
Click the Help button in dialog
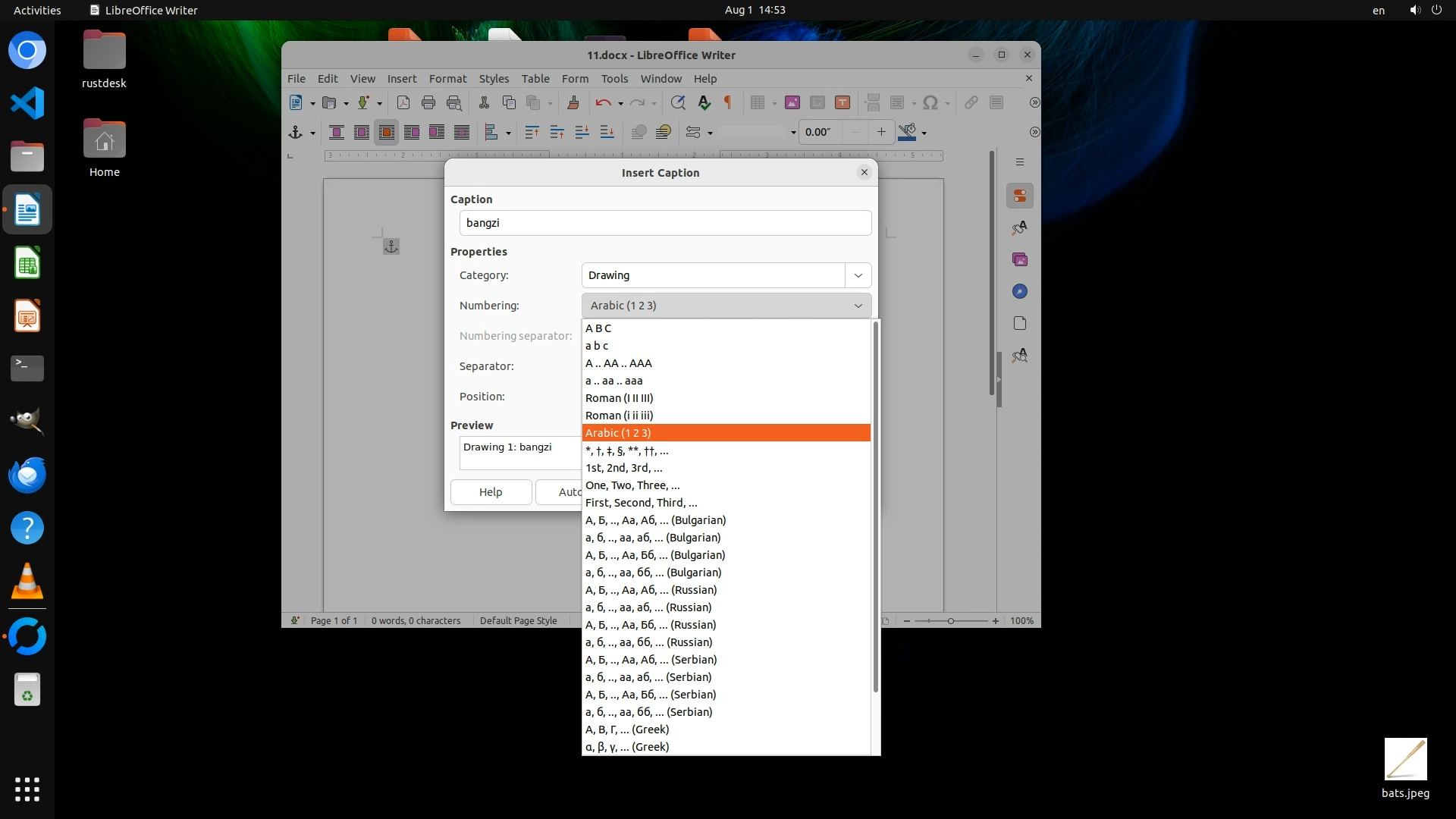coord(491,492)
